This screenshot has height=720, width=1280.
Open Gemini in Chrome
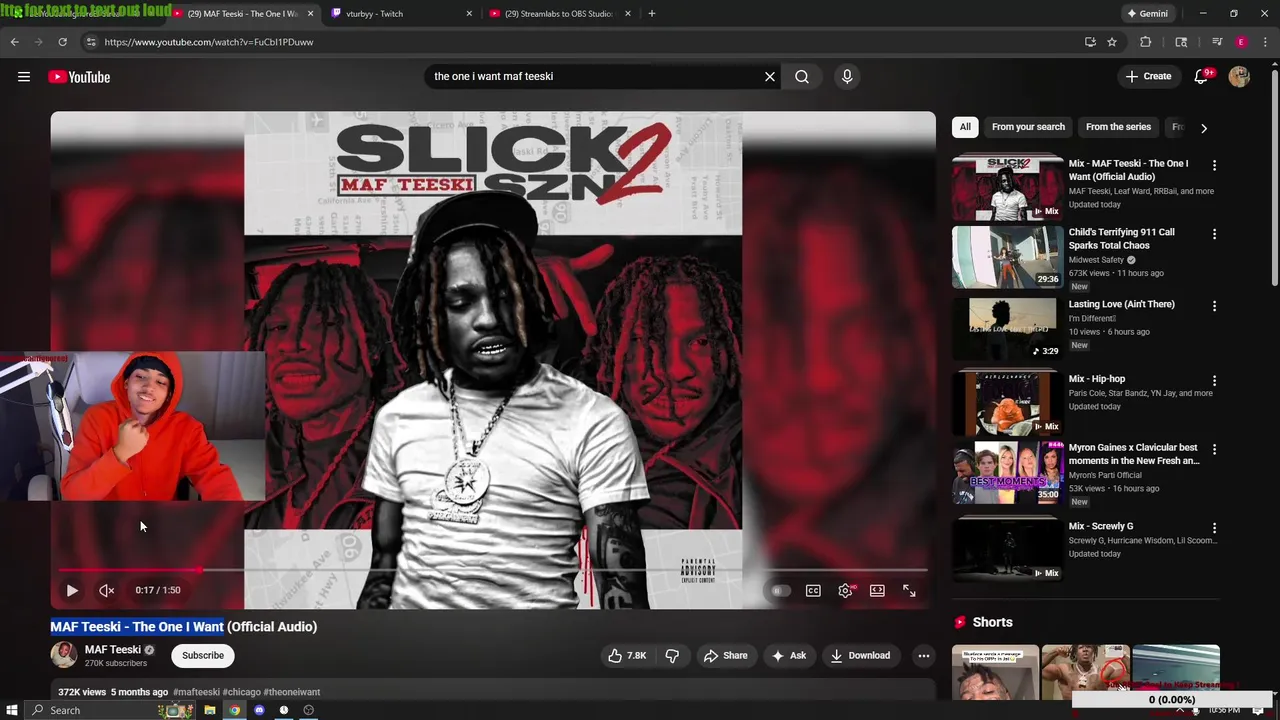coord(1148,14)
